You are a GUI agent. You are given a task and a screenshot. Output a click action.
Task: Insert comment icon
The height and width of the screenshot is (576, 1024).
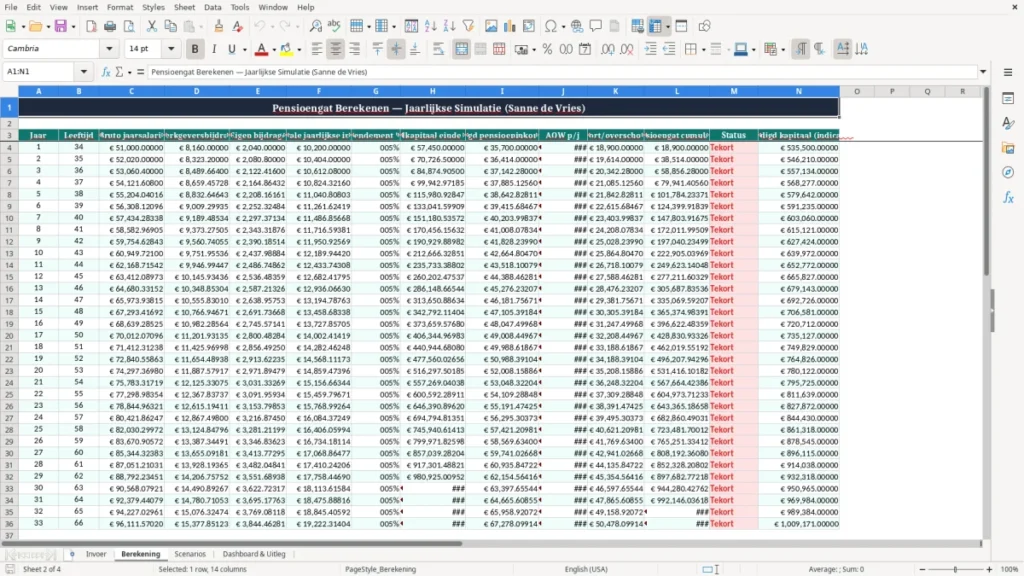pyautogui.click(x=596, y=26)
